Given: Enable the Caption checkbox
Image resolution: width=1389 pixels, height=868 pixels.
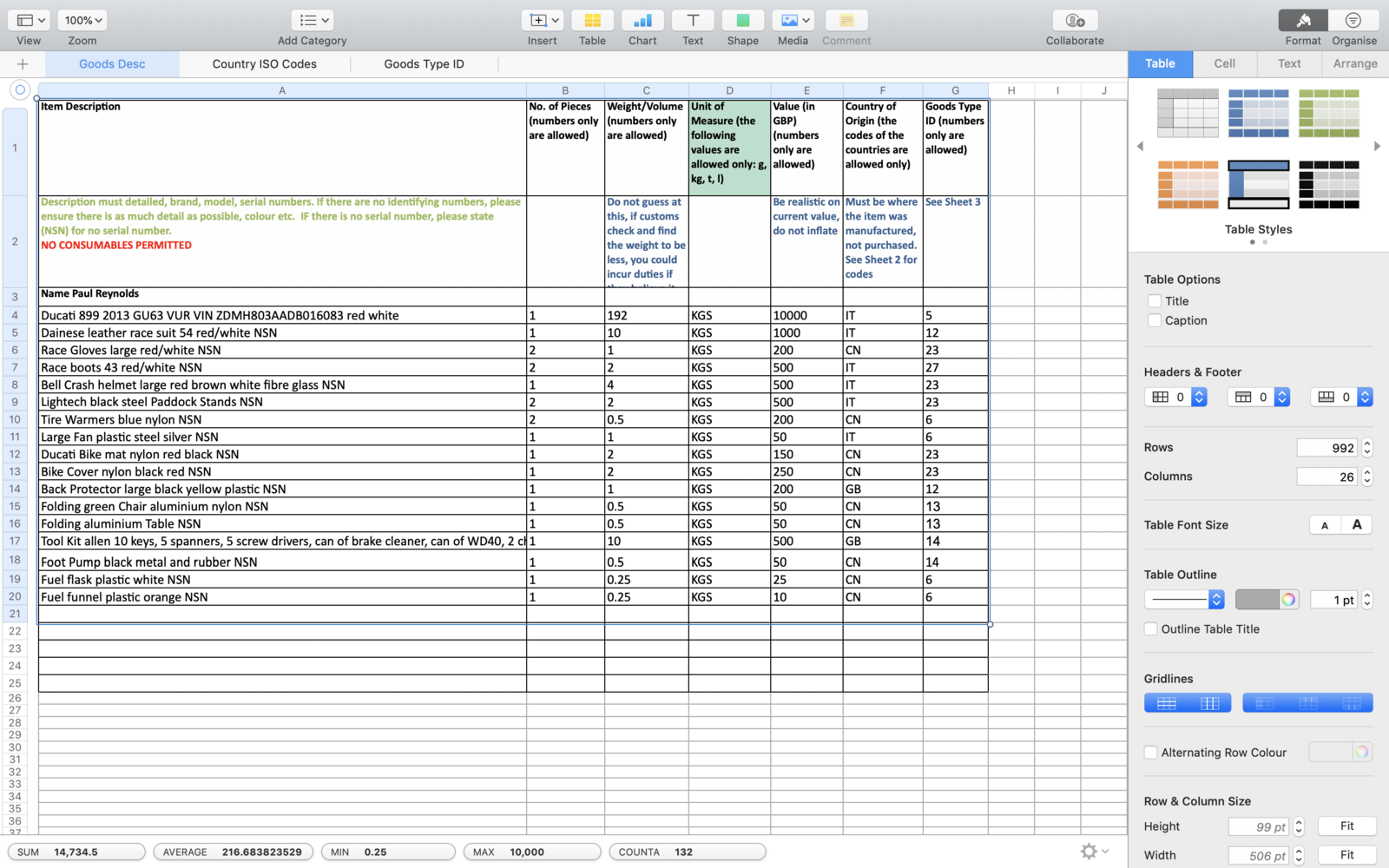Looking at the screenshot, I should pyautogui.click(x=1155, y=320).
